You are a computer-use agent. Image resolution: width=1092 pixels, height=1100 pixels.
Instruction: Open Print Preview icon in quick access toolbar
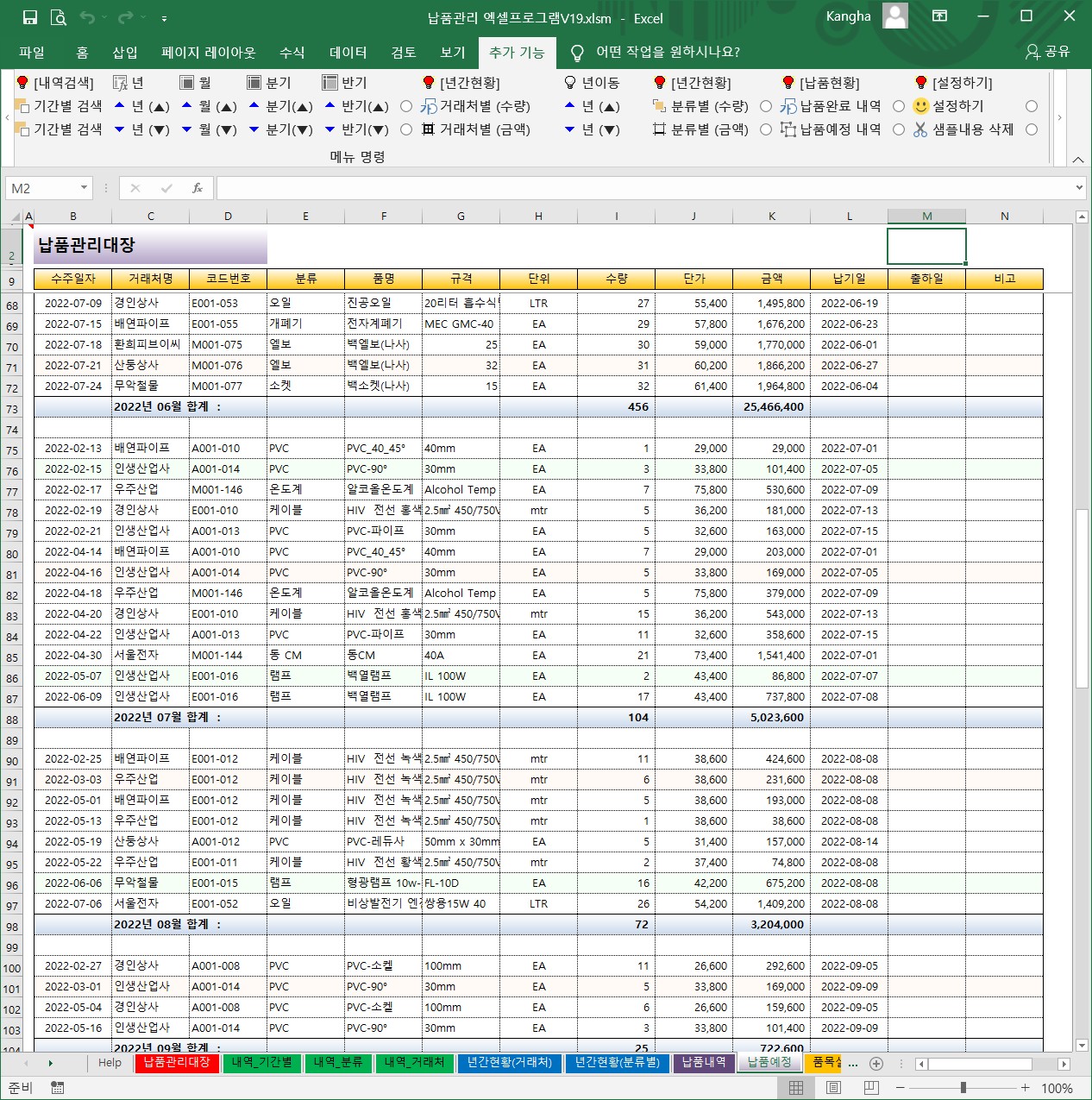pos(58,17)
